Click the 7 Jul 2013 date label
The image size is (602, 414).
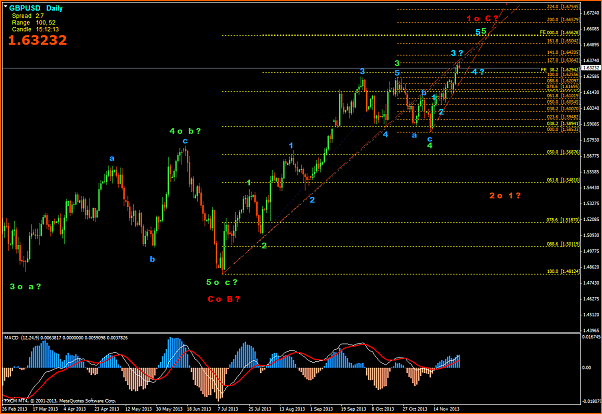pyautogui.click(x=228, y=409)
